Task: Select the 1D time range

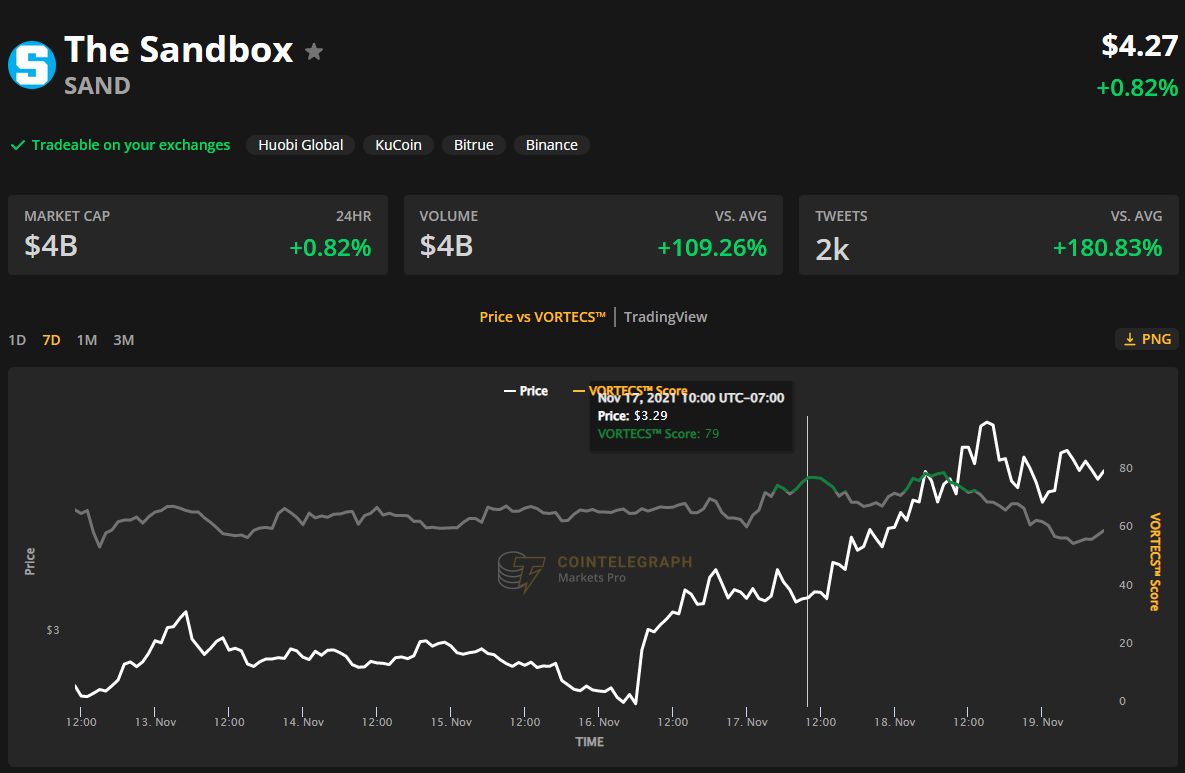Action: coord(17,340)
